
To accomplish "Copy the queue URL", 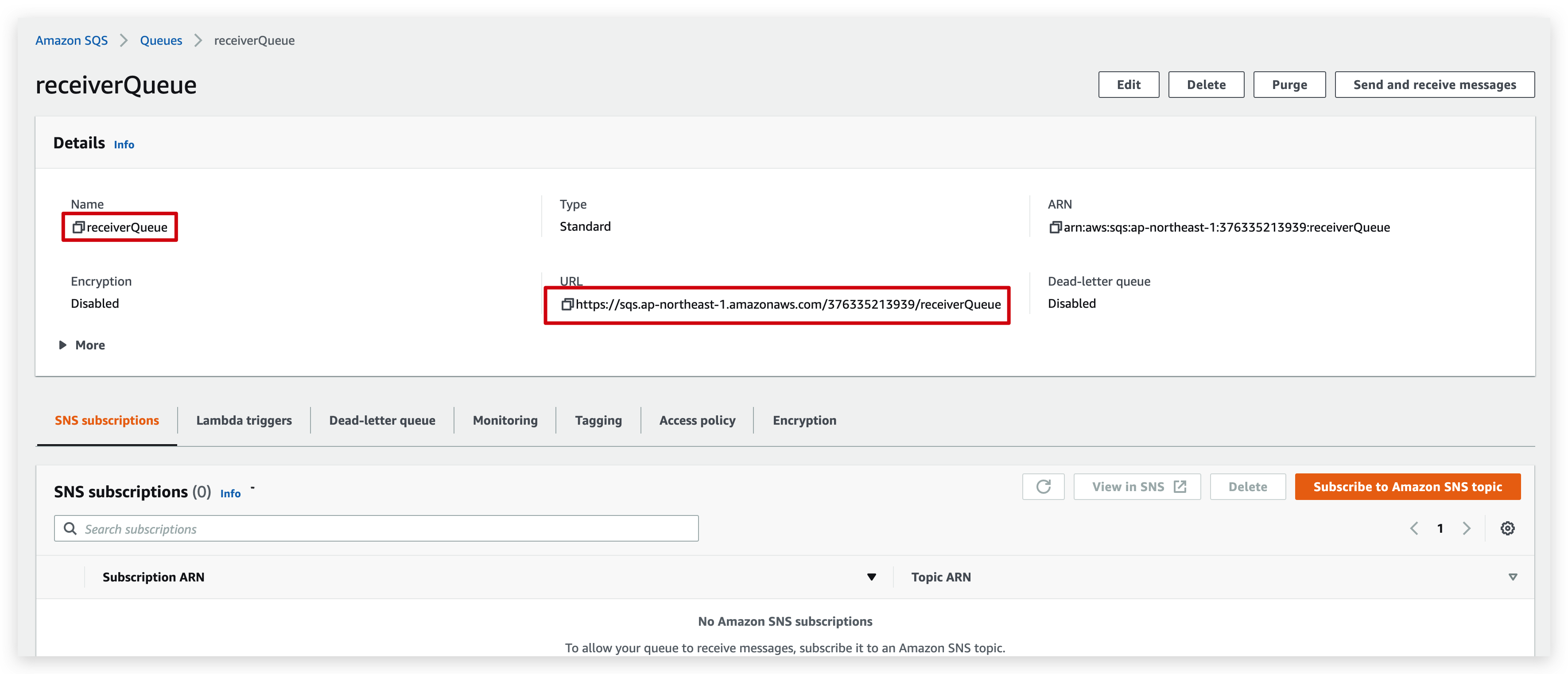I will (567, 304).
